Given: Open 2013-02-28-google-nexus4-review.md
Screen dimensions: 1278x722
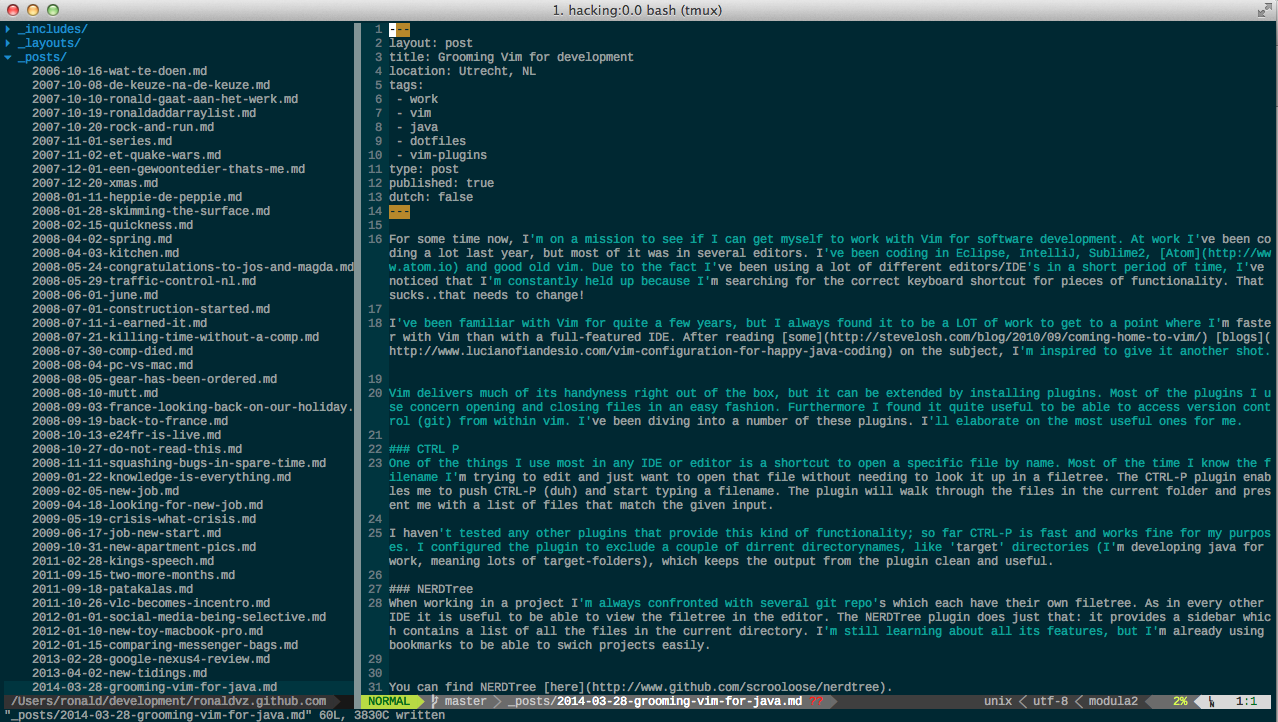Looking at the screenshot, I should pos(151,659).
